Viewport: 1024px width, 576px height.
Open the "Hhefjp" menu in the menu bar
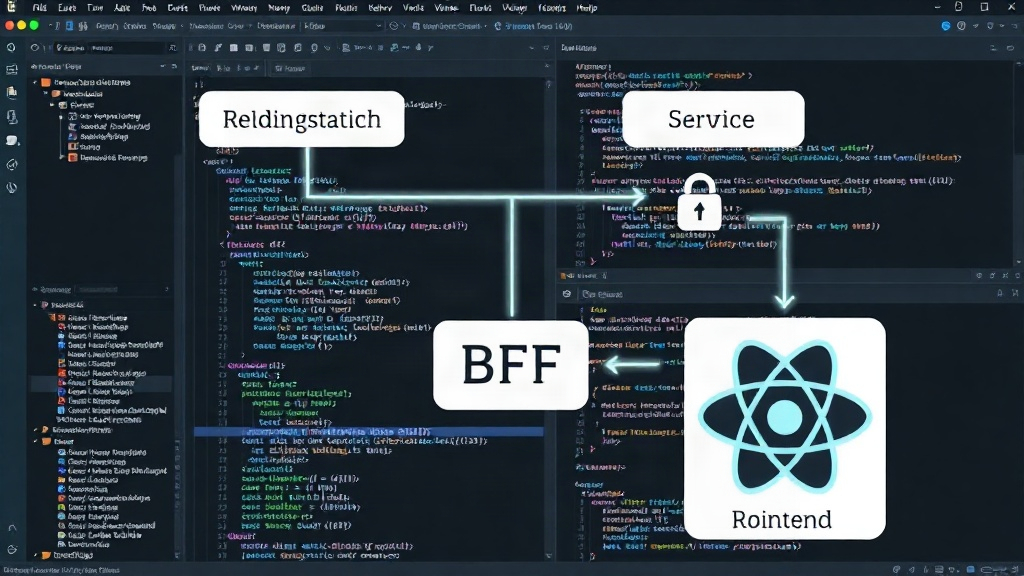tap(586, 8)
